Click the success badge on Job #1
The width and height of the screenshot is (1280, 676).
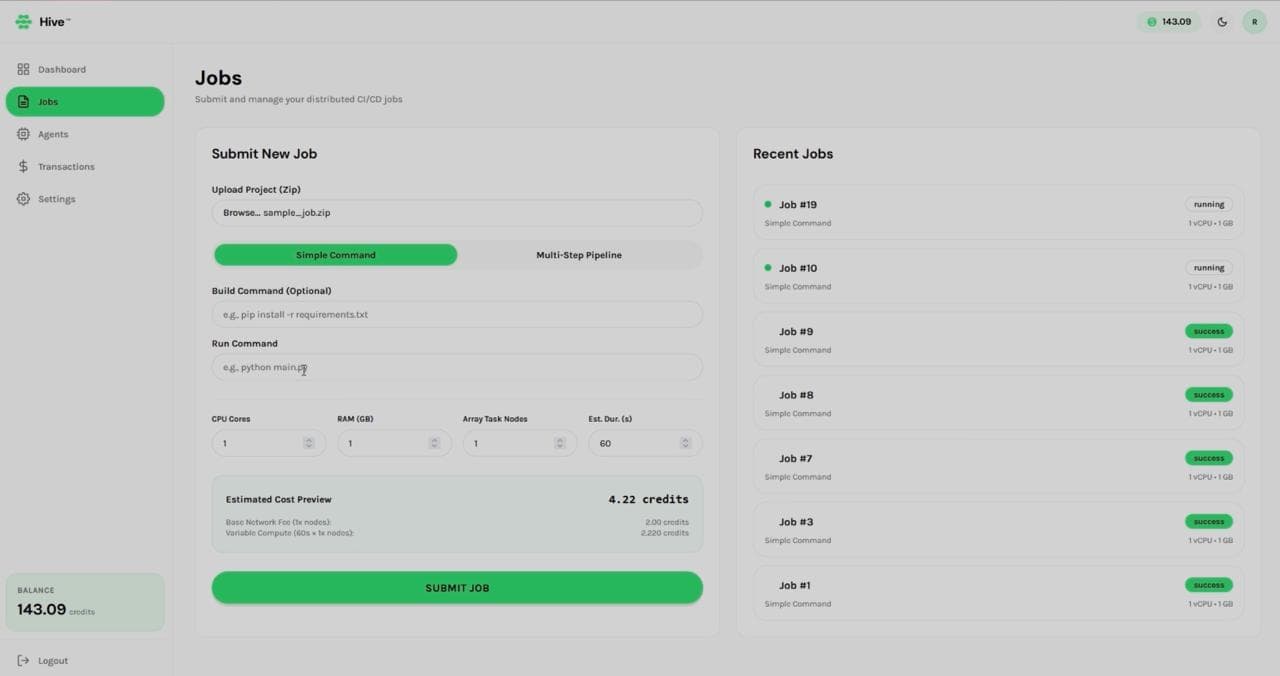[x=1208, y=585]
